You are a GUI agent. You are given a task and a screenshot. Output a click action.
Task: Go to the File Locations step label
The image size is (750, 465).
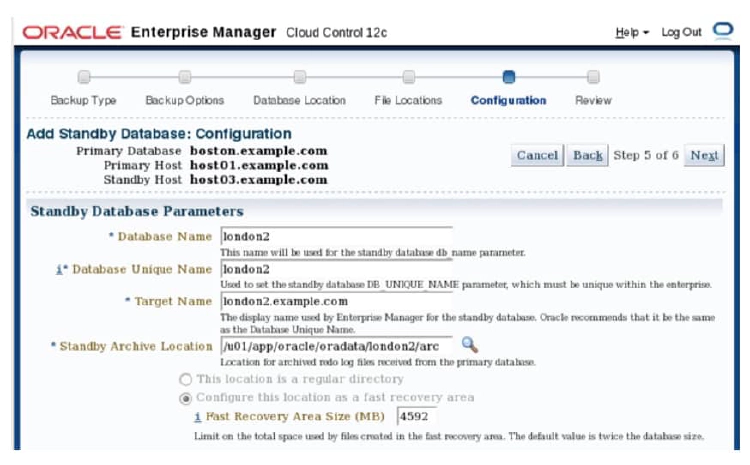coord(408,100)
